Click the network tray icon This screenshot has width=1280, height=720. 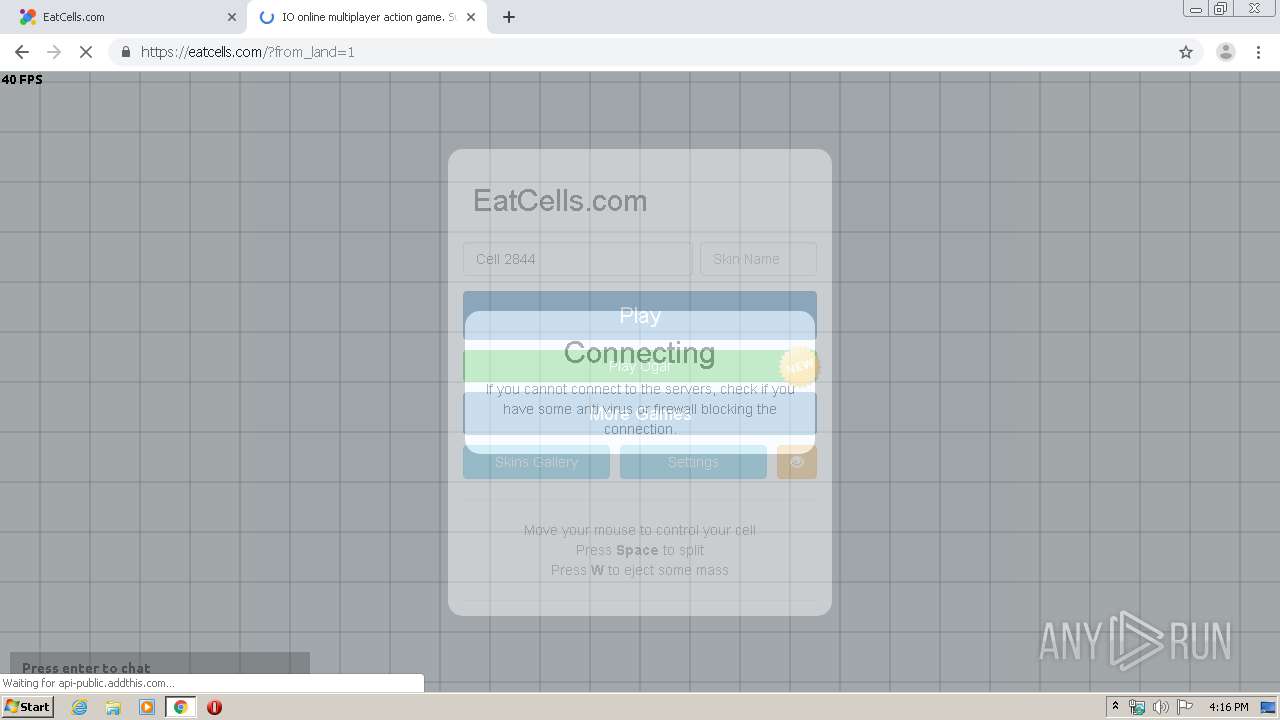point(1137,707)
